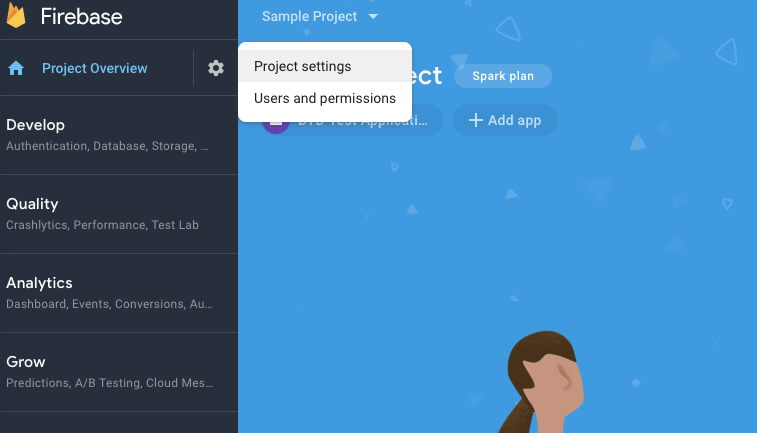Click the Crashlytics, Performance, Test Lab subtitle
The height and width of the screenshot is (433, 757).
coord(102,225)
